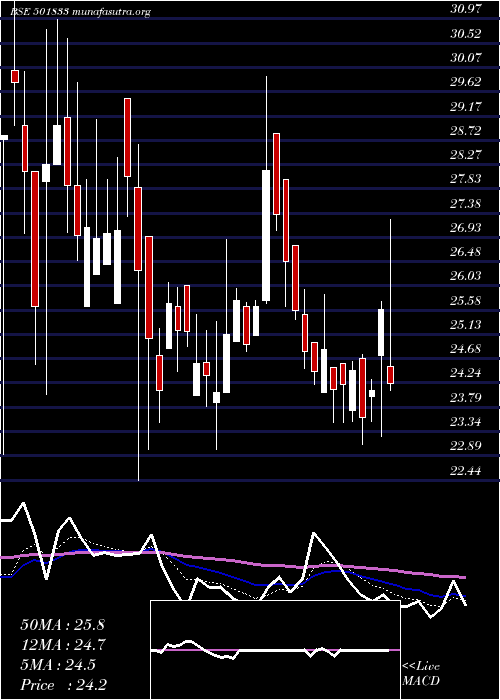Click the 26.48 price axis label
The width and height of the screenshot is (500, 700).
coord(466,251)
